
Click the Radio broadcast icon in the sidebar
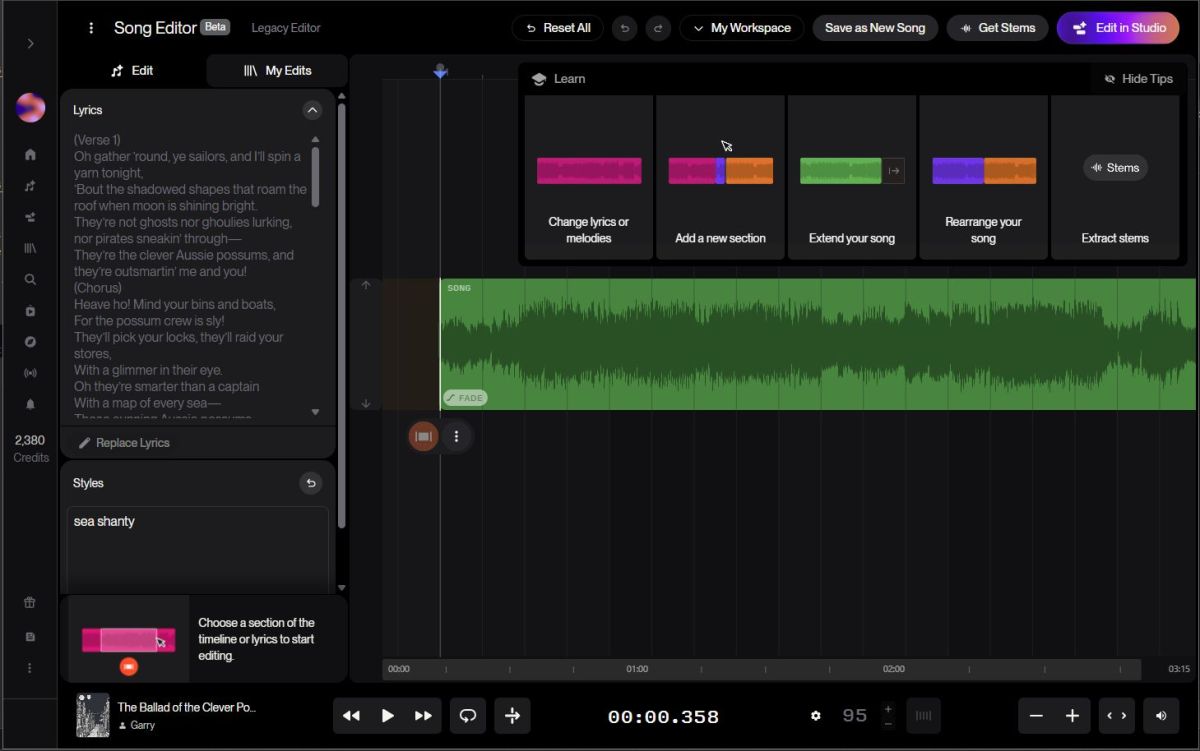[29, 372]
